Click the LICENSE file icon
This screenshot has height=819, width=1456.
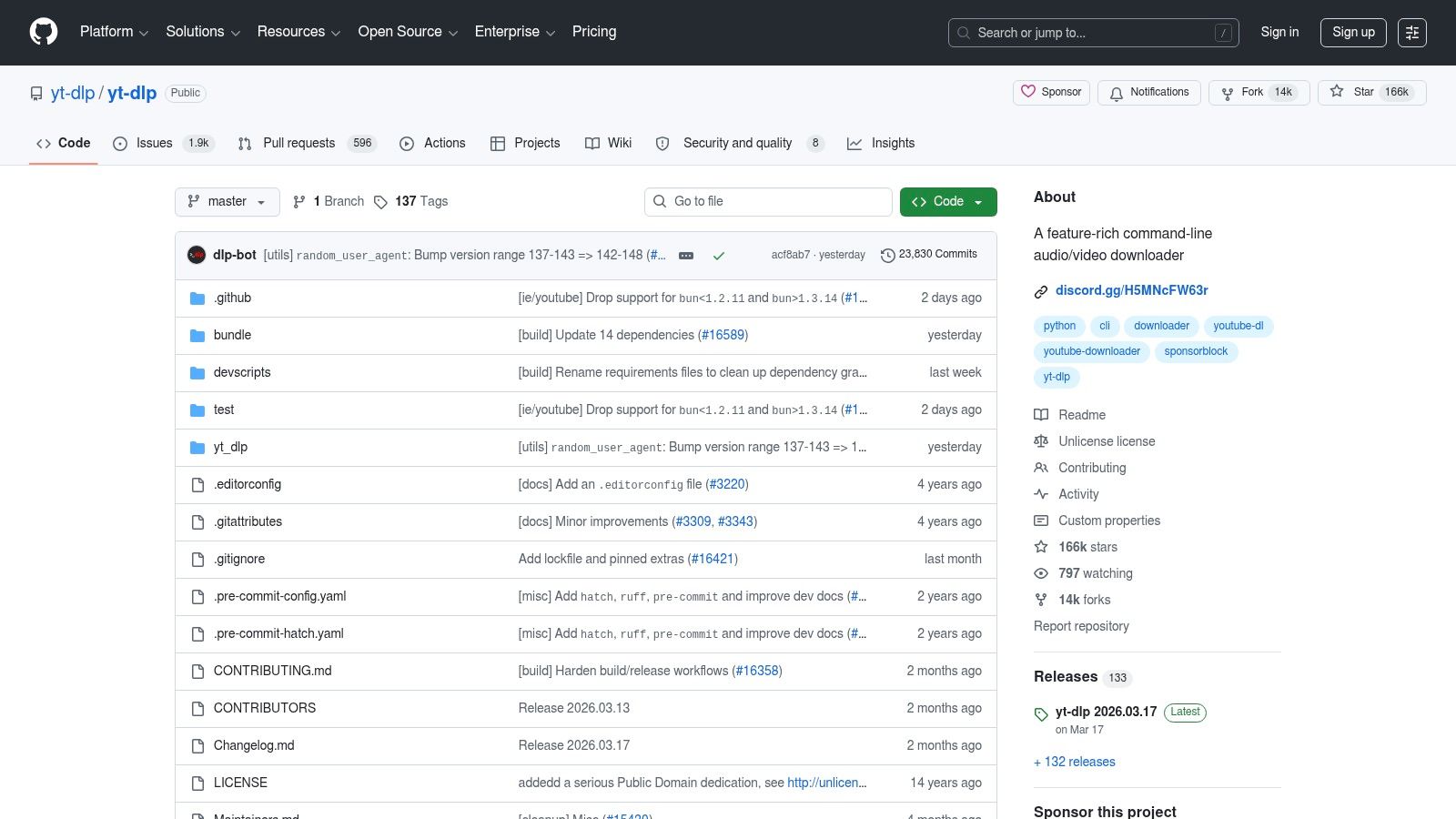point(197,784)
